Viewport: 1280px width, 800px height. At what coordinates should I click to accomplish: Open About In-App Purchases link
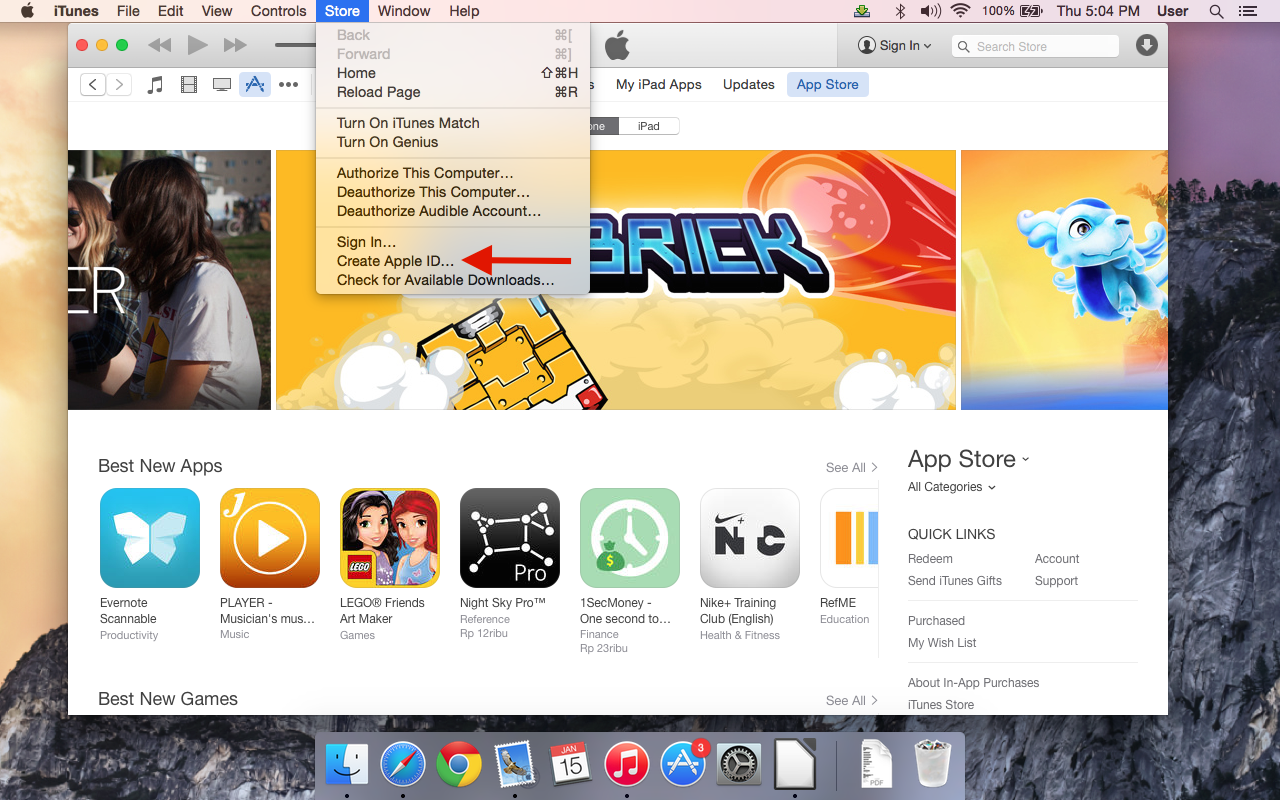point(973,683)
